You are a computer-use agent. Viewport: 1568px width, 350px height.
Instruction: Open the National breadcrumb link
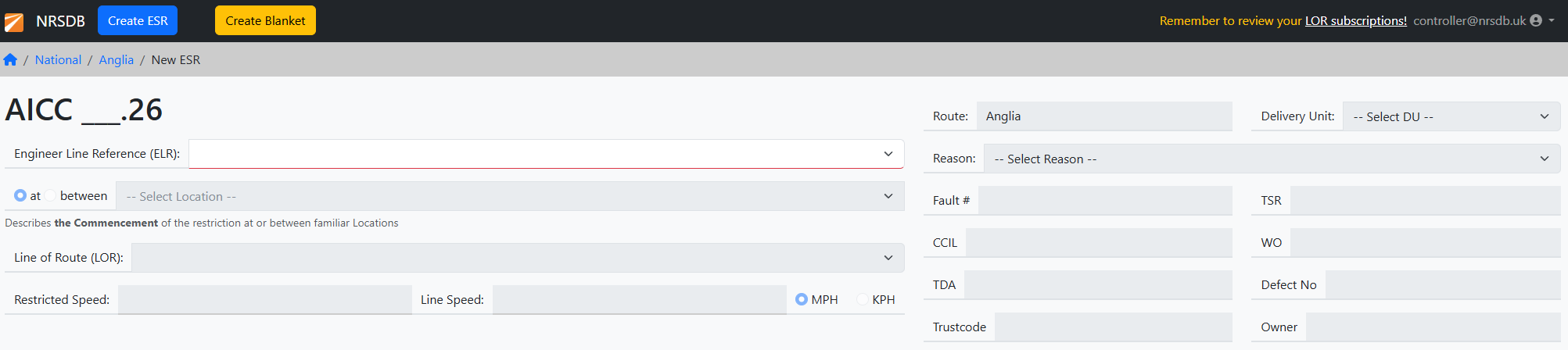58,59
